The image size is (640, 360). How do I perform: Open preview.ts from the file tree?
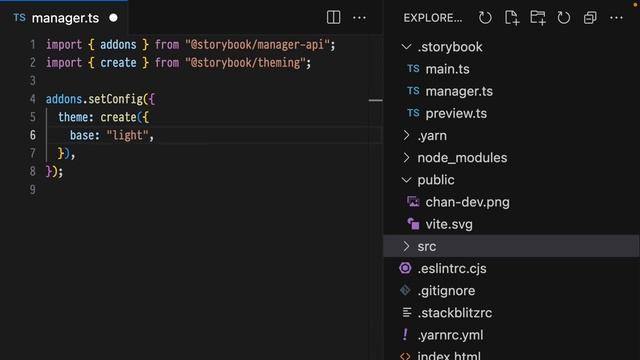(456, 113)
